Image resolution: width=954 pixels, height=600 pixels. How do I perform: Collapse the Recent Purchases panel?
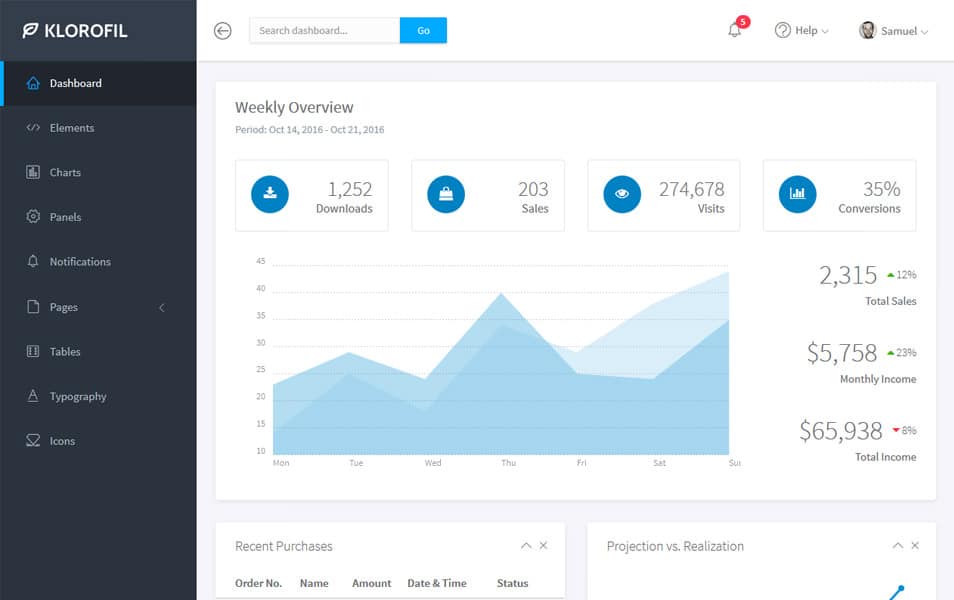pos(526,545)
